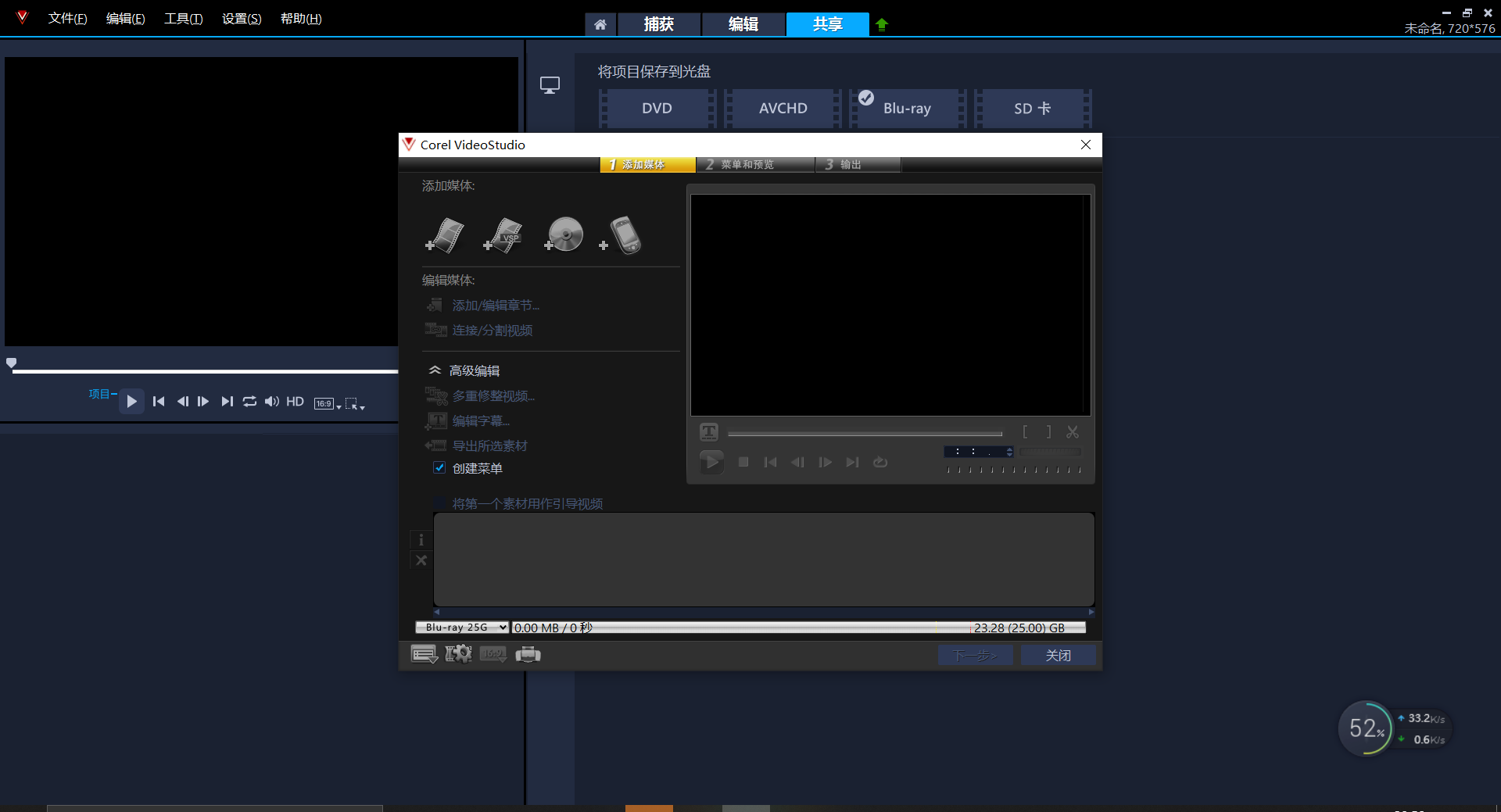Set mark-in bracket in dialog preview
Screen dimensions: 1501x812
coord(1025,431)
